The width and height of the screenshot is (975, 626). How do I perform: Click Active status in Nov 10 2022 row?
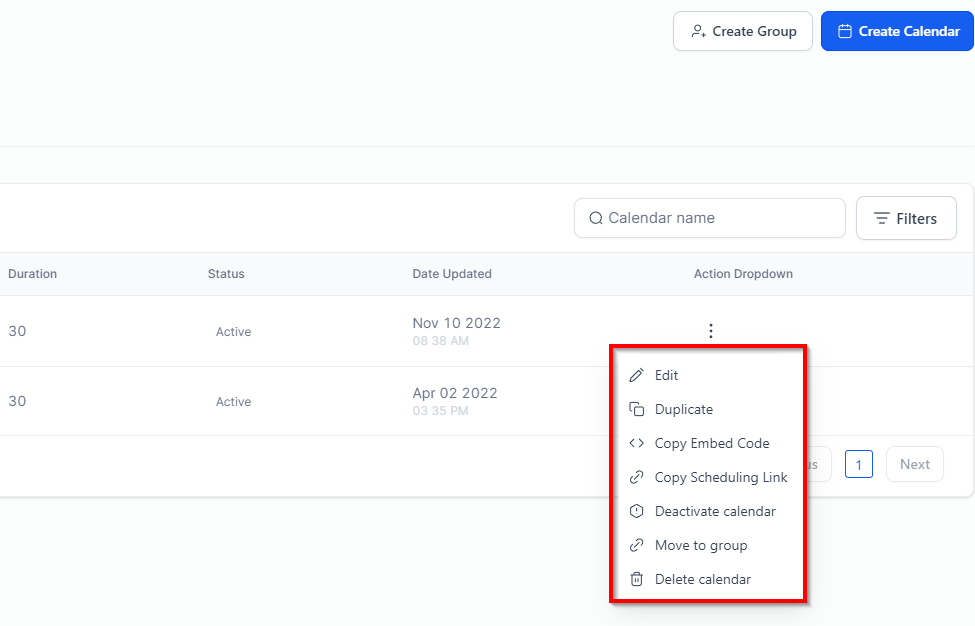[x=233, y=331]
